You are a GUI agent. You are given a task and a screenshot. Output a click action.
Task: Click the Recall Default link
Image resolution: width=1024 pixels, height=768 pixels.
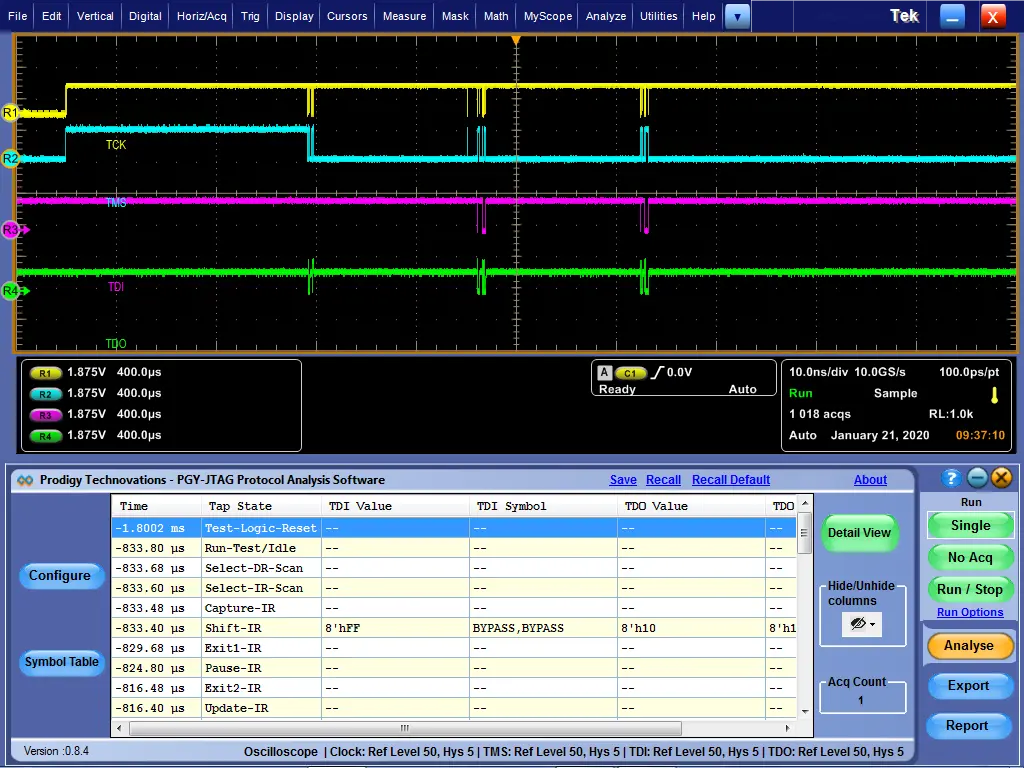(730, 480)
